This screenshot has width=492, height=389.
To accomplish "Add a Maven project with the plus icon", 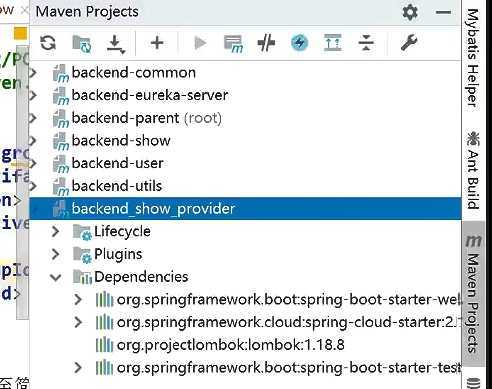I will pos(157,43).
